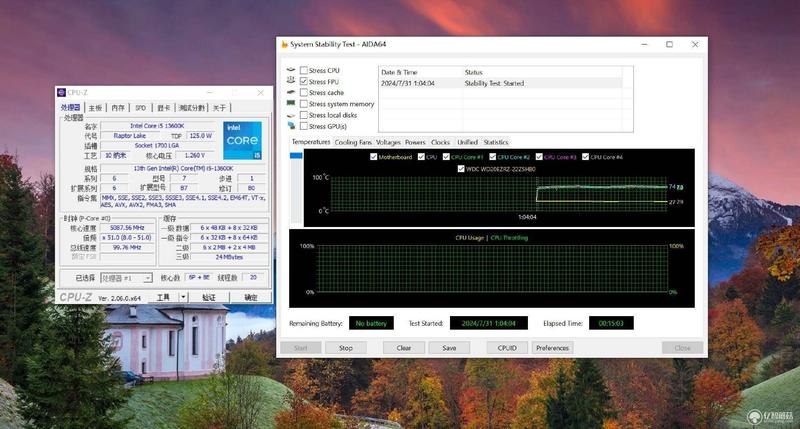Tick the Stress local disks checkbox
The image size is (800, 429).
(304, 115)
